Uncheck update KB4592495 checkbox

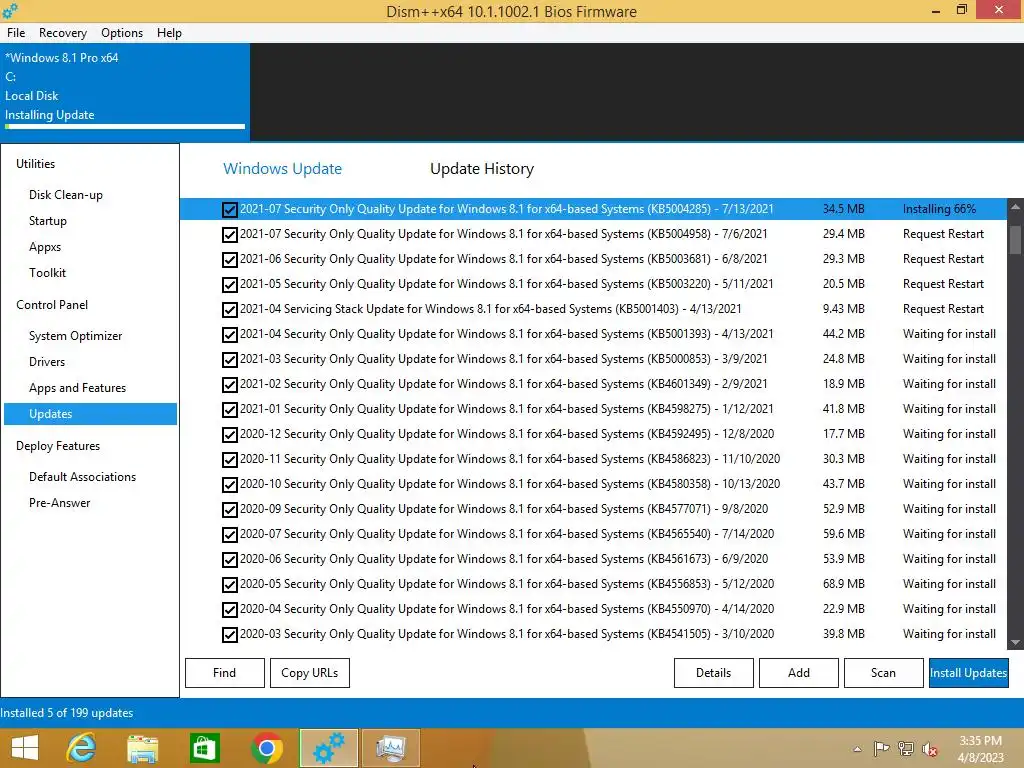point(229,435)
